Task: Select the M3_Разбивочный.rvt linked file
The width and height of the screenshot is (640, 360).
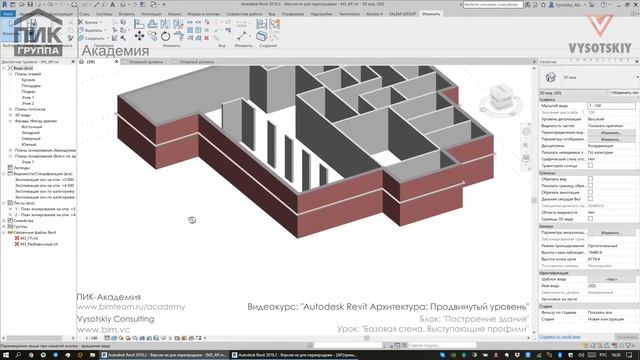Action: point(39,244)
